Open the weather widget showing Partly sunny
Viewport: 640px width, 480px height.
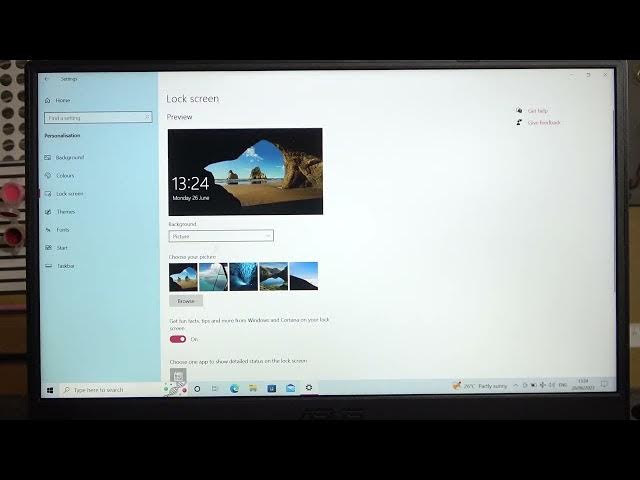pyautogui.click(x=480, y=386)
